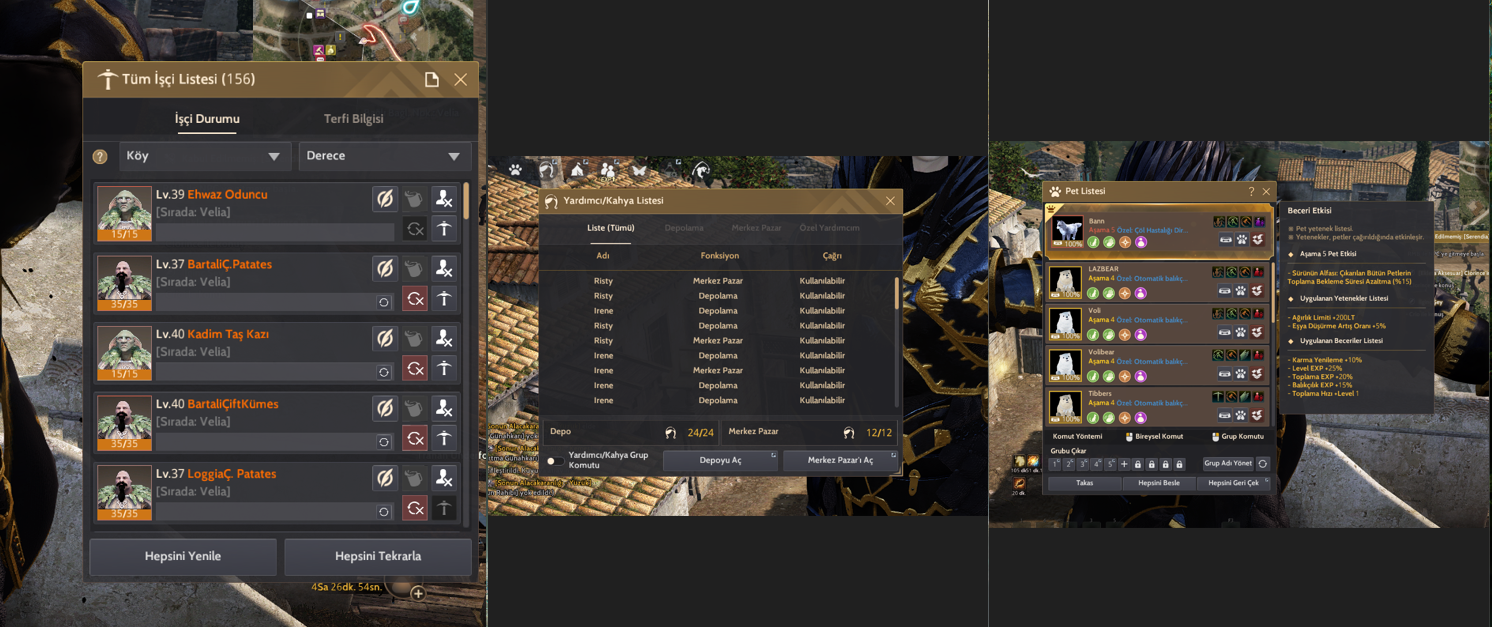Screen dimensions: 1492x627
Task: Select Liste (Tümü) tab in maid list
Action: click(x=610, y=228)
